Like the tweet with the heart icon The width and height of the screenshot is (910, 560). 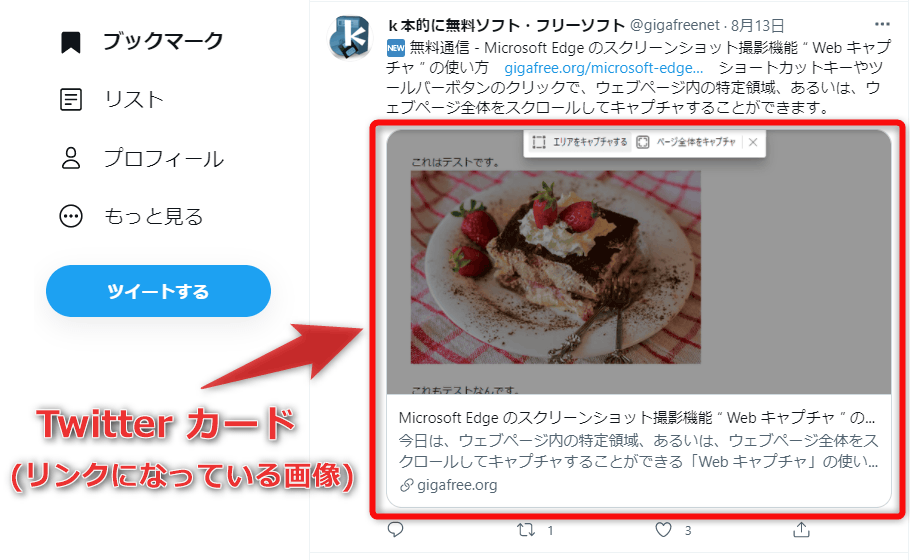tap(663, 529)
